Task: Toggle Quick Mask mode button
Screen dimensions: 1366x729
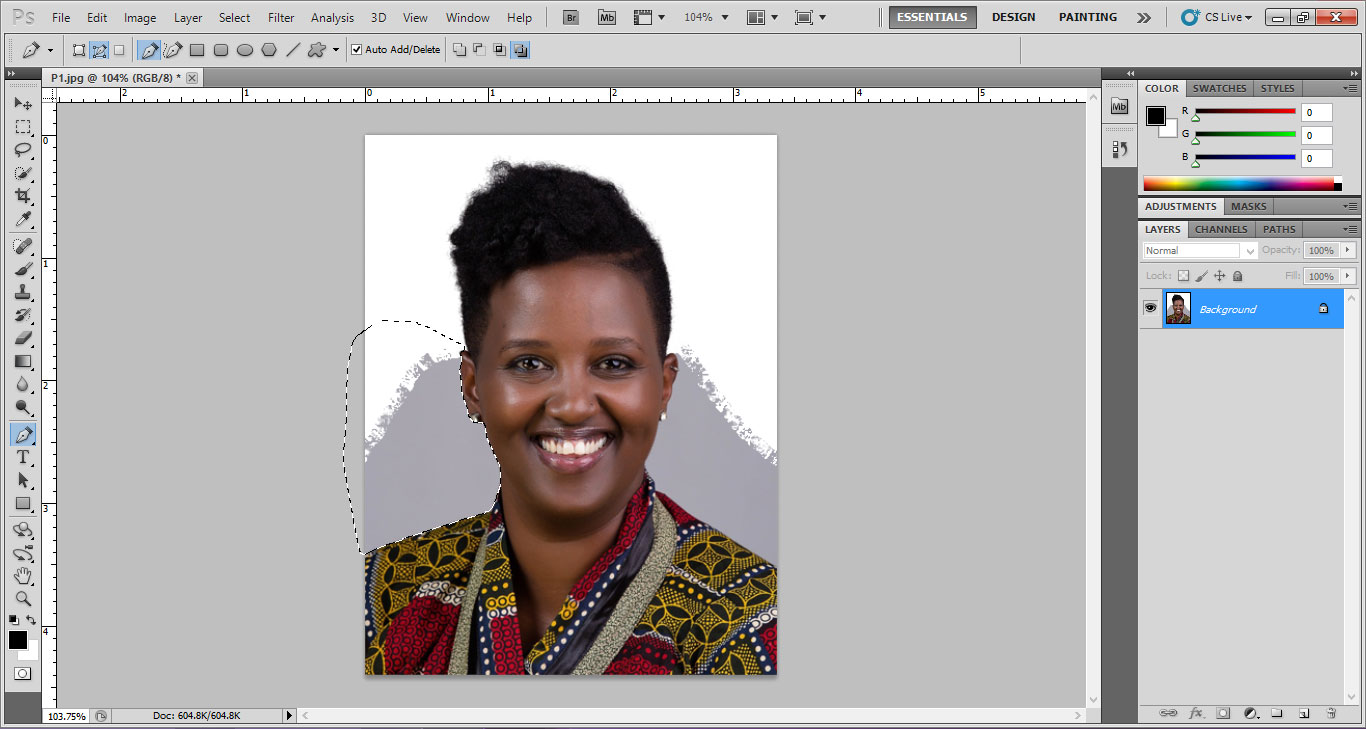Action: tap(22, 673)
